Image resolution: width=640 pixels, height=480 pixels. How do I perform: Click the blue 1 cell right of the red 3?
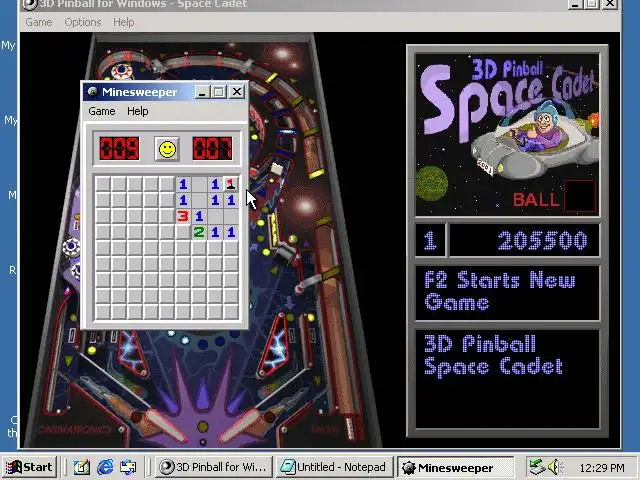tap(199, 216)
